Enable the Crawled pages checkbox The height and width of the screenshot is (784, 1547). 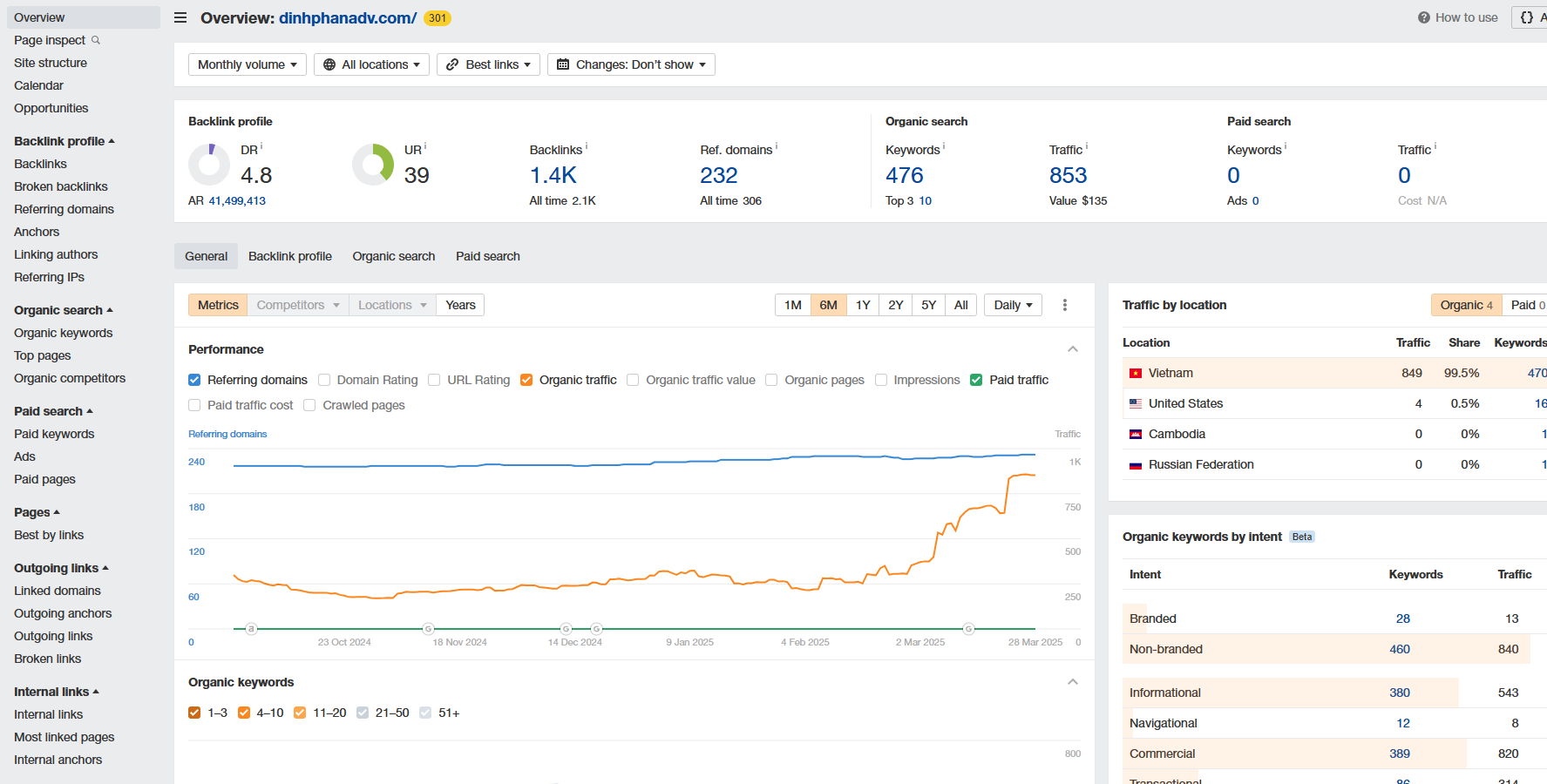coord(309,405)
